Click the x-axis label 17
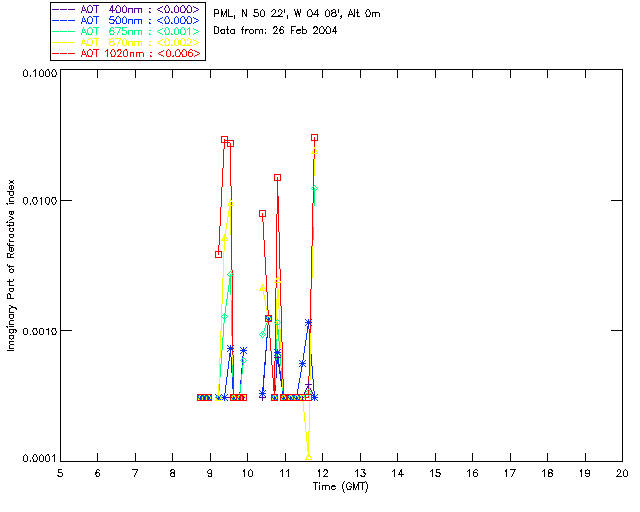Screen dimensions: 640x512 click(x=510, y=473)
